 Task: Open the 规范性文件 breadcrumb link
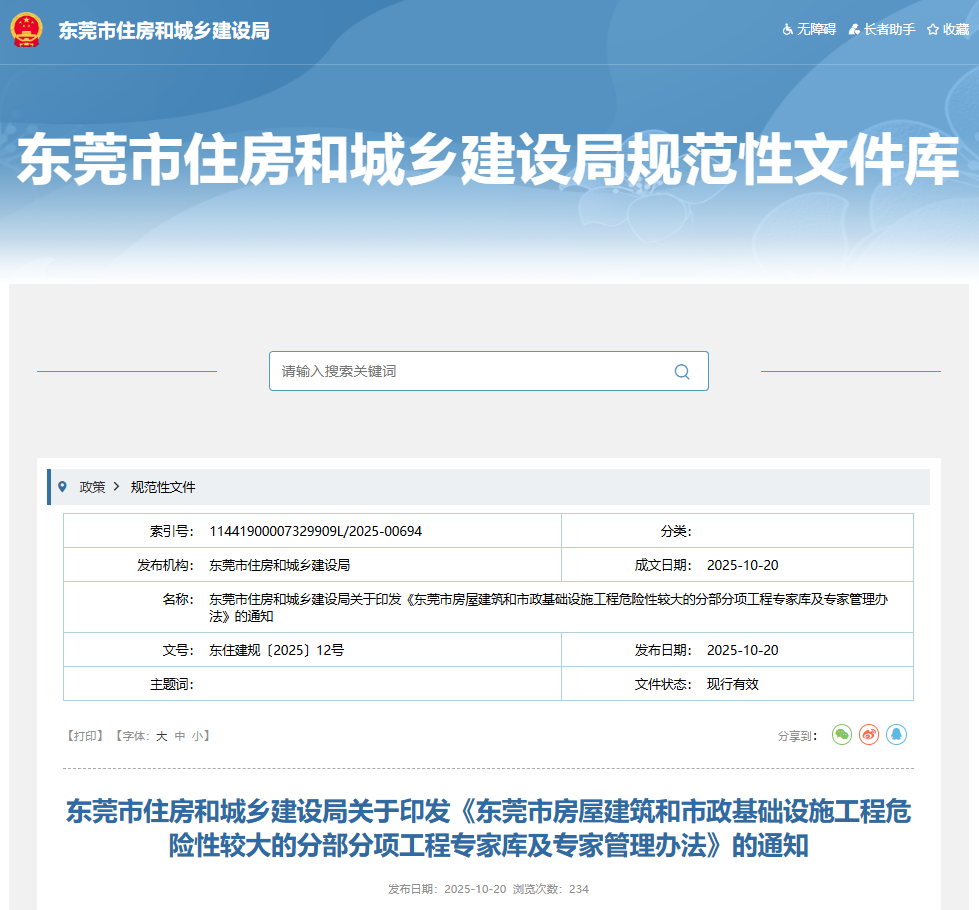[x=161, y=487]
